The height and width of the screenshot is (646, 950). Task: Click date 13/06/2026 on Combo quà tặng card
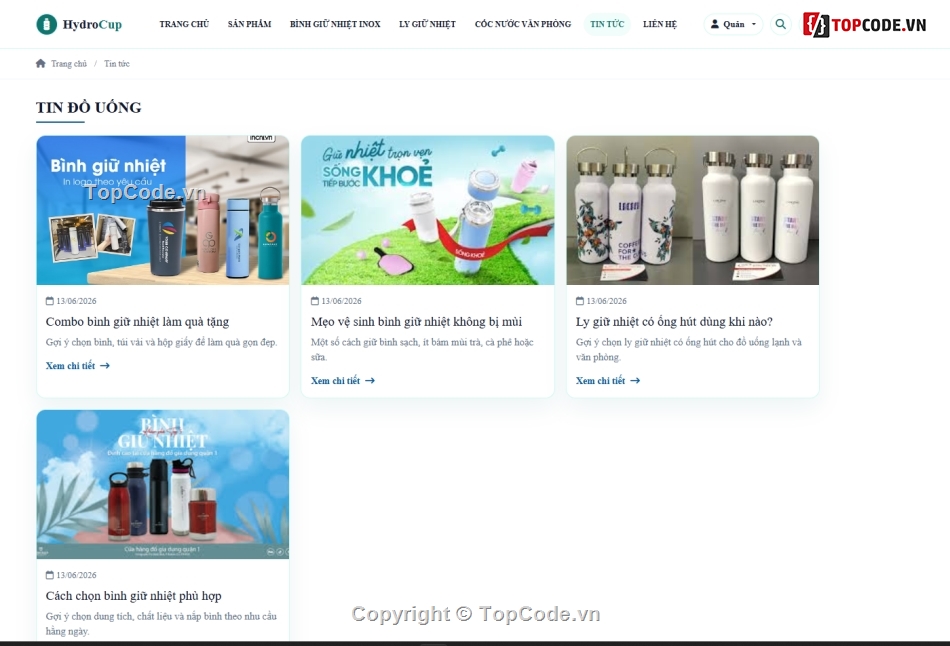(x=76, y=301)
